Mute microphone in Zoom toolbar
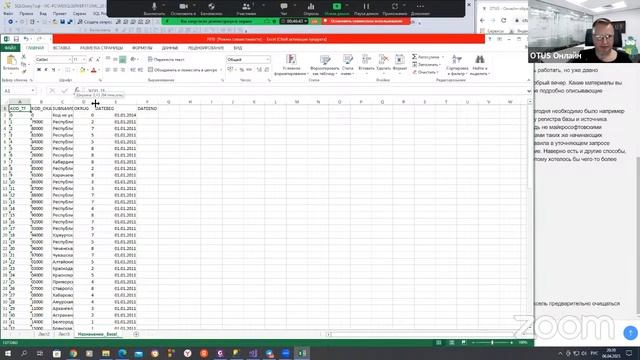This screenshot has width=640, height=360. (154, 7)
